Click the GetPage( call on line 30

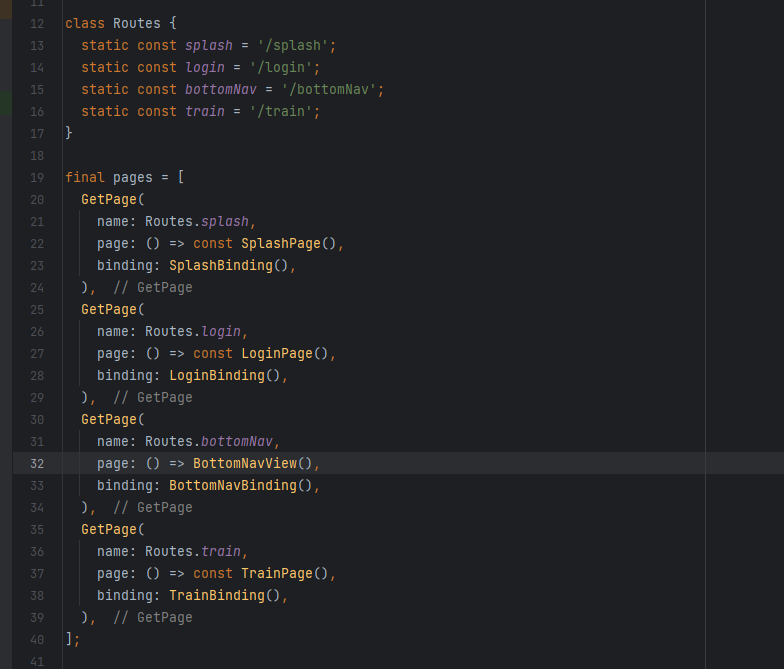(112, 420)
